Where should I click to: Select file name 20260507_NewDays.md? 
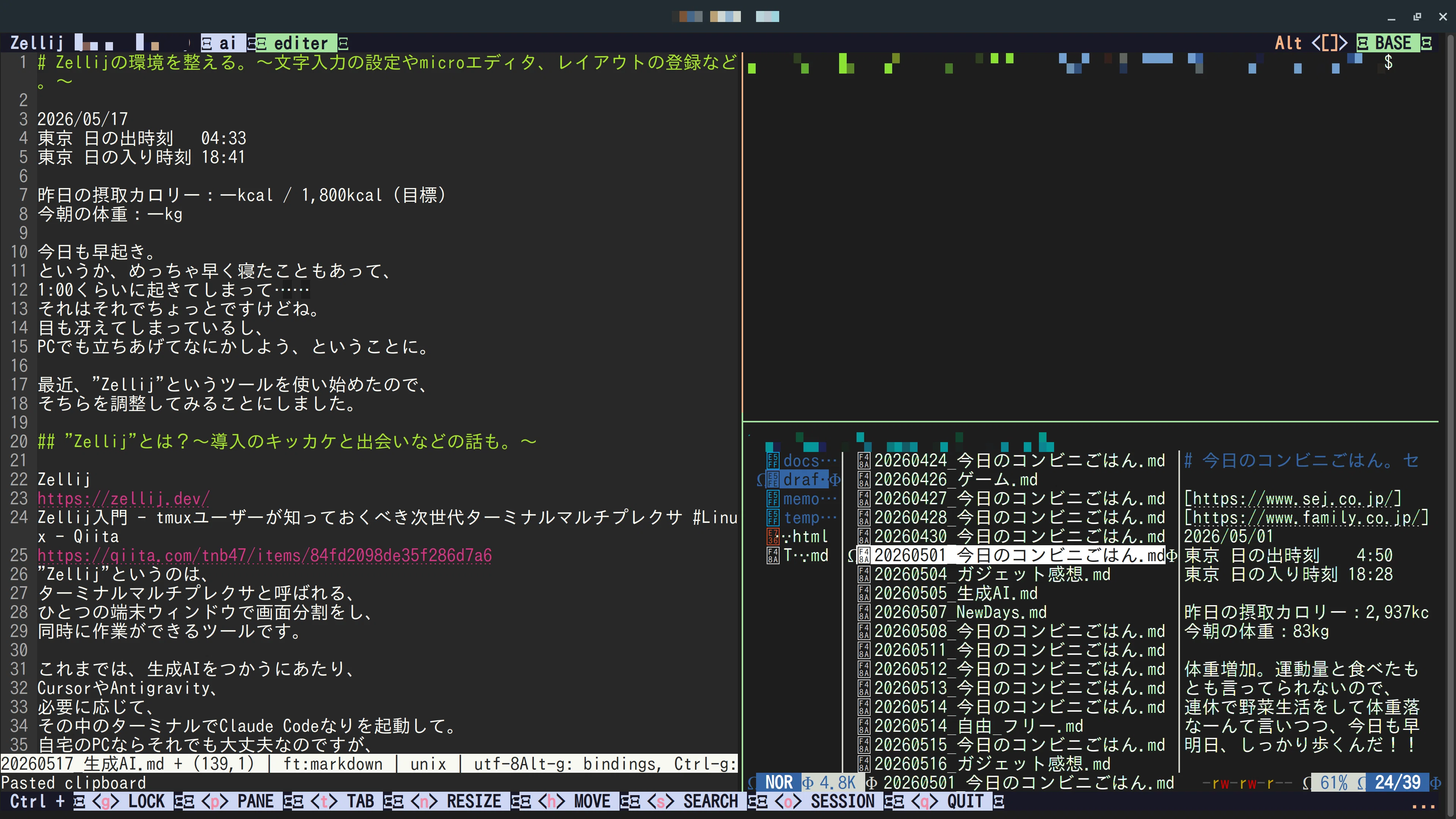pos(961,612)
